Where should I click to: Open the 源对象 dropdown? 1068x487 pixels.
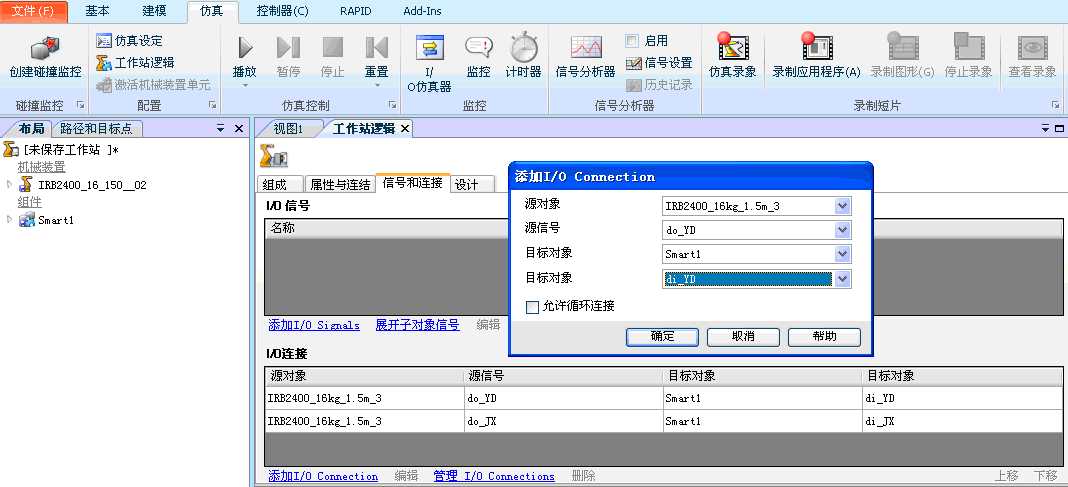pyautogui.click(x=843, y=206)
